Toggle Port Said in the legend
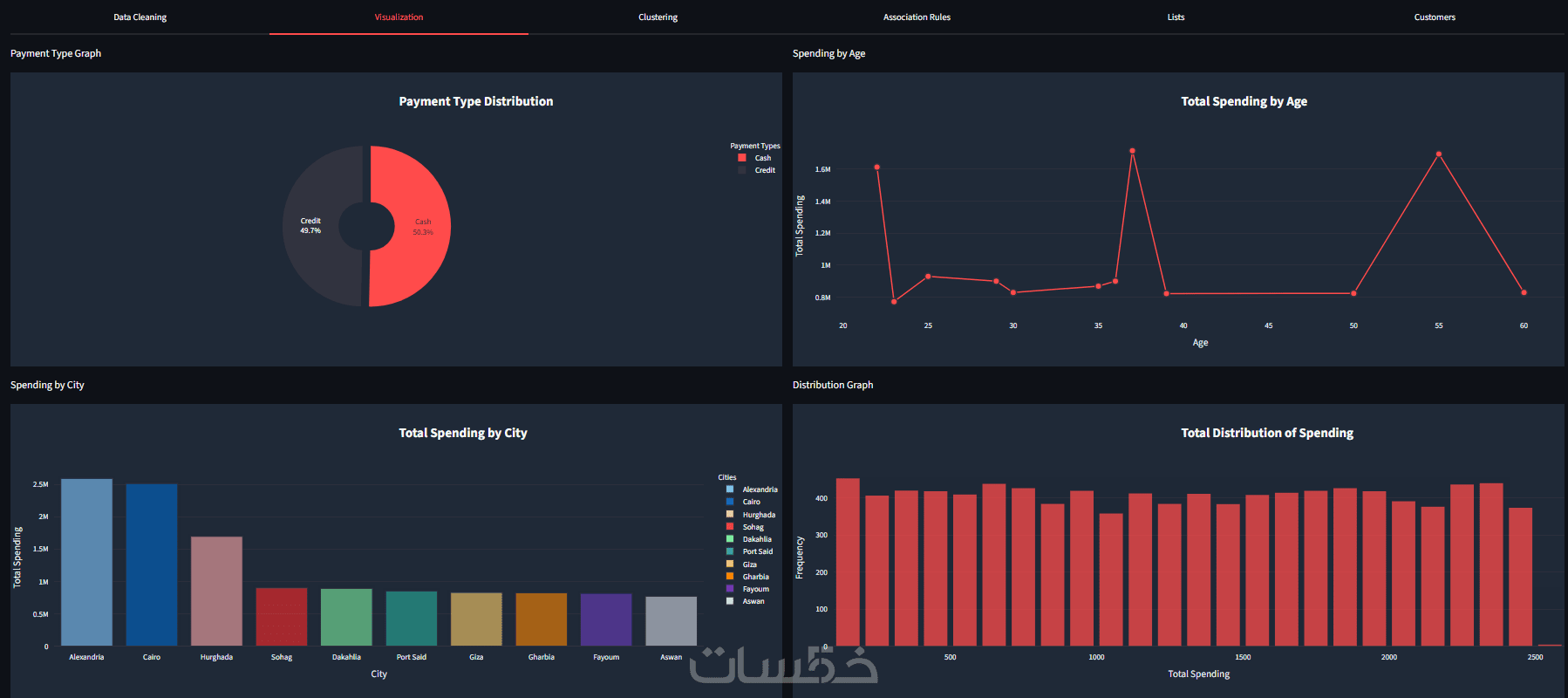The width and height of the screenshot is (1568, 698). pyautogui.click(x=750, y=551)
